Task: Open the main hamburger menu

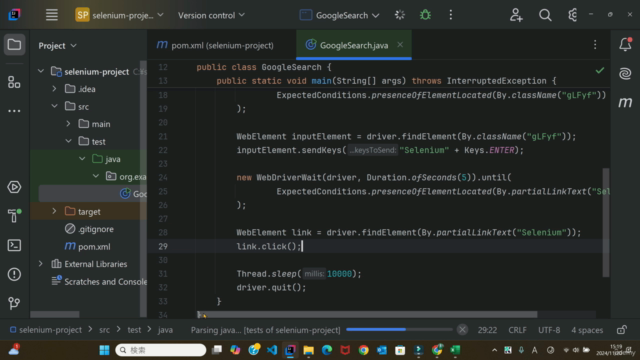Action: click(51, 15)
